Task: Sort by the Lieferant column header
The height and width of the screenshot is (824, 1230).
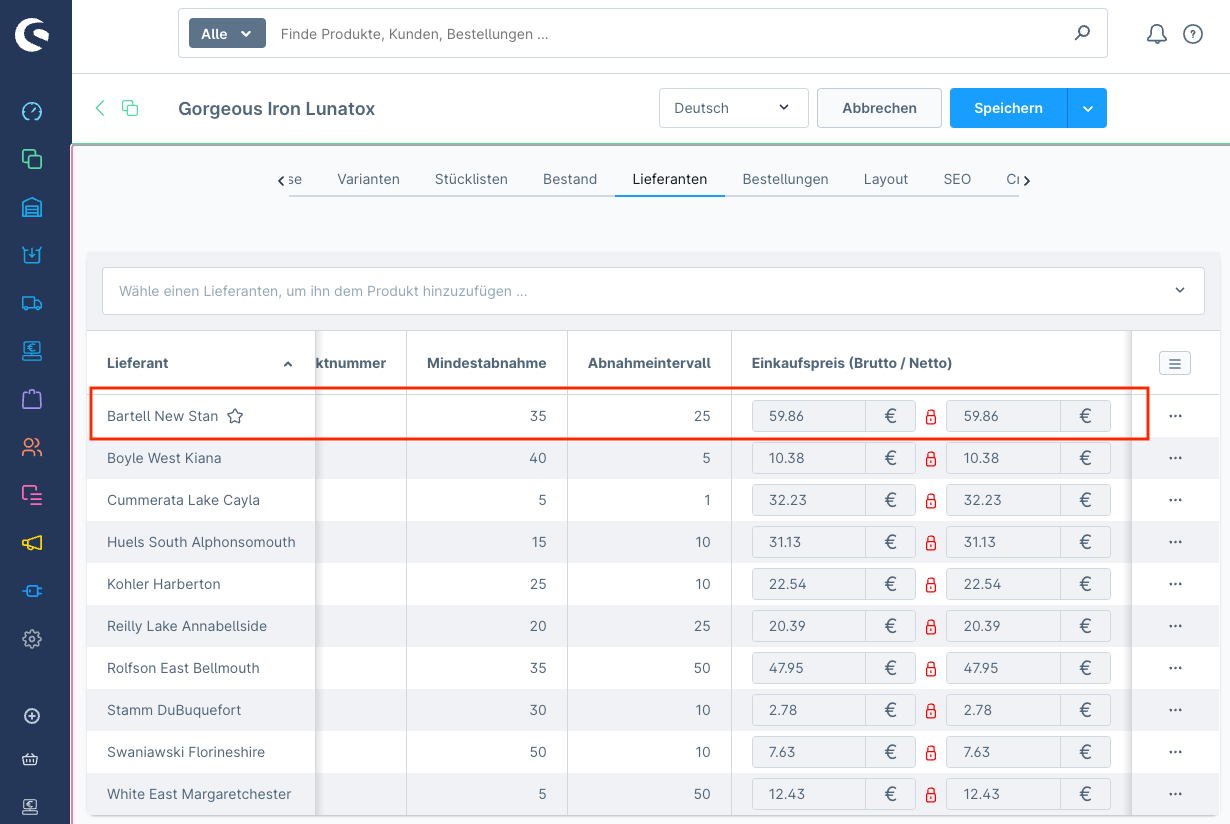Action: 201,363
